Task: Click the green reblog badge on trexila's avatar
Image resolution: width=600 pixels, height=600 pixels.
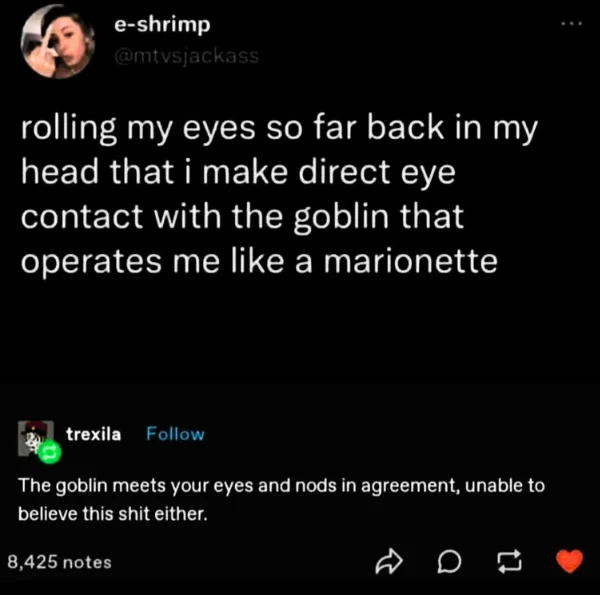Action: point(50,452)
